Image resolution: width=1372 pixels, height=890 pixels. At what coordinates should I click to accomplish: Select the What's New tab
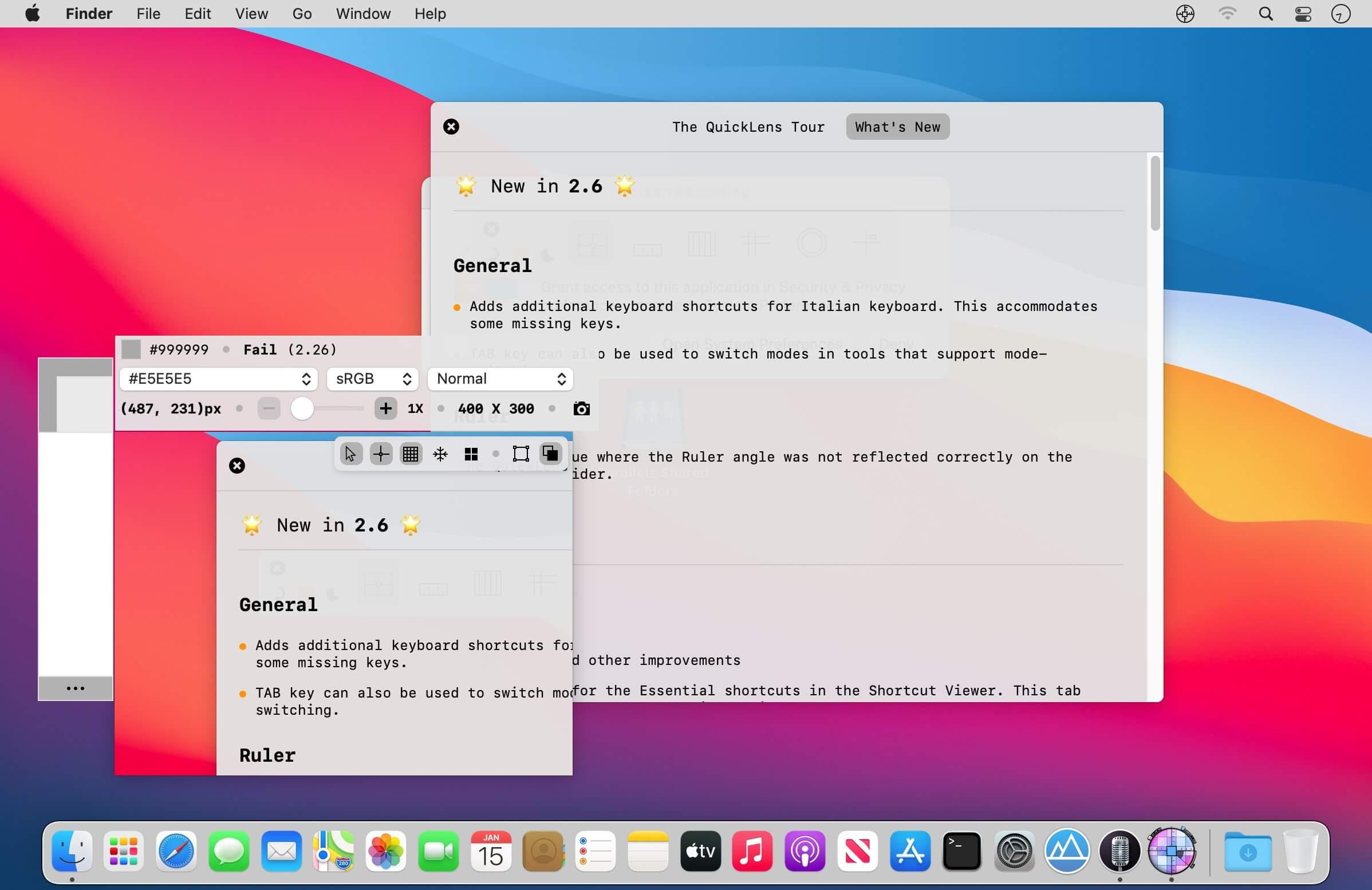coord(897,127)
